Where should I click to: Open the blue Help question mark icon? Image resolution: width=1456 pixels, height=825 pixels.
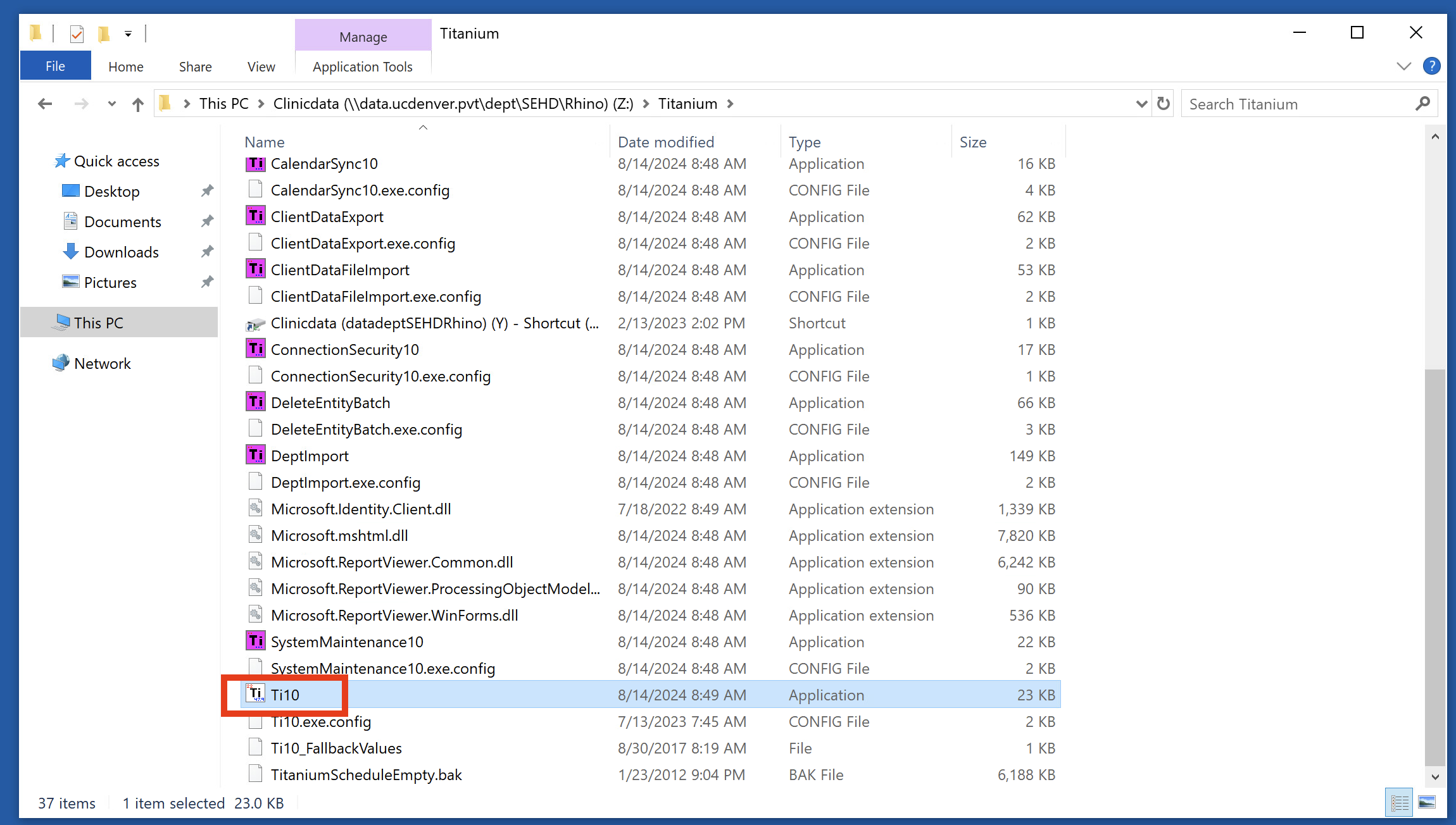point(1431,66)
